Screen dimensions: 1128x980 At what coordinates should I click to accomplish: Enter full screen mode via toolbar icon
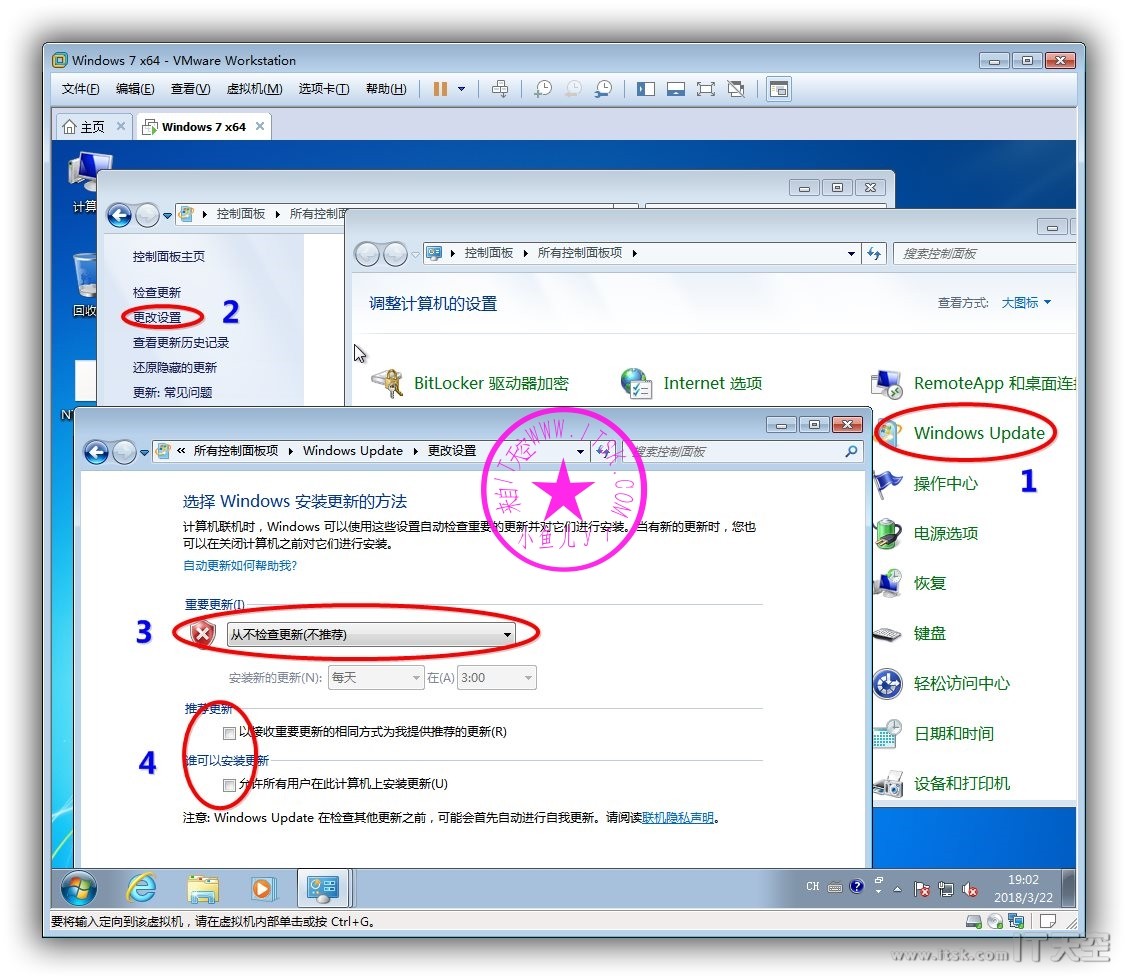pyautogui.click(x=705, y=89)
